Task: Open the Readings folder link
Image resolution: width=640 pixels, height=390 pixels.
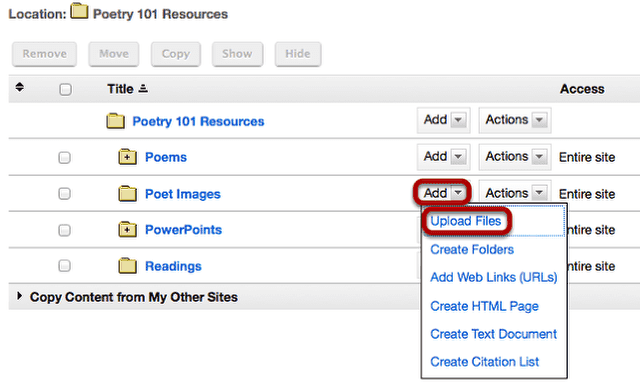Action: [173, 266]
